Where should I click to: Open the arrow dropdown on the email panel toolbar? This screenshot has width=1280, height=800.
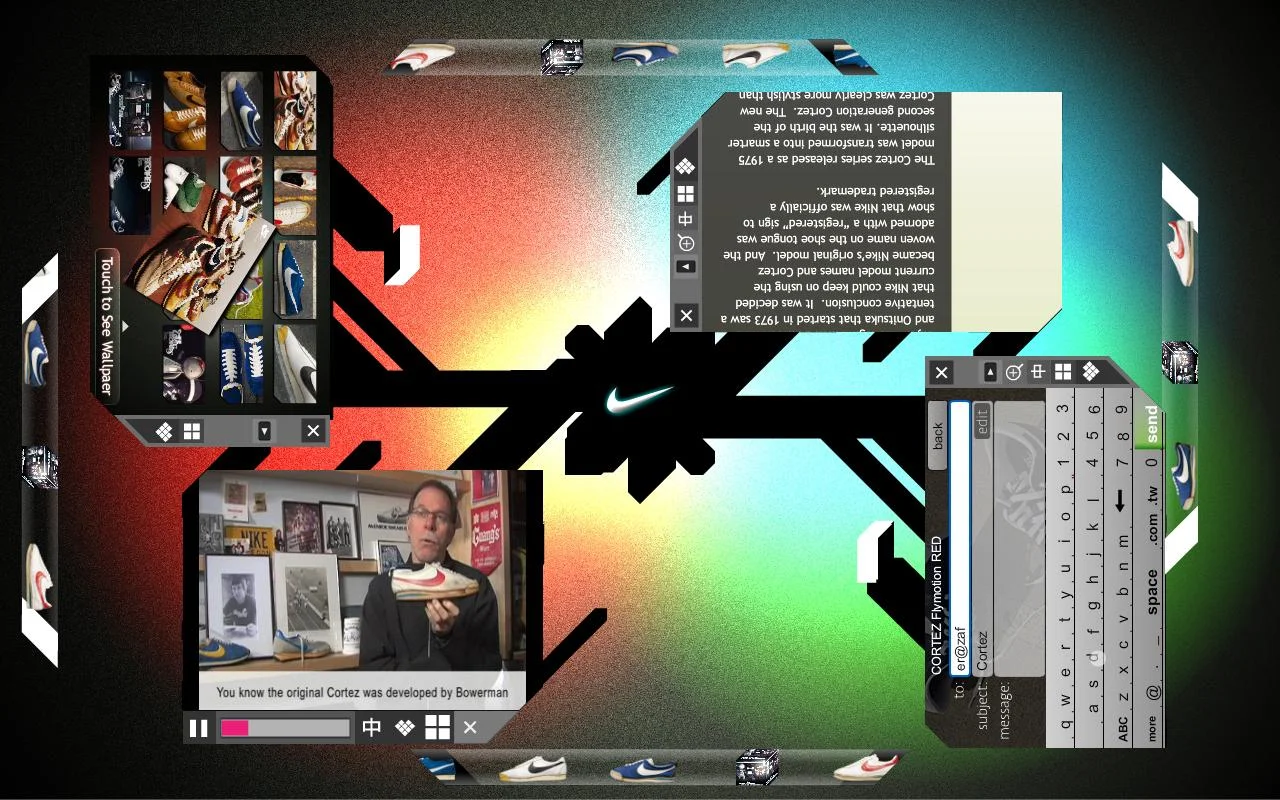[x=990, y=372]
